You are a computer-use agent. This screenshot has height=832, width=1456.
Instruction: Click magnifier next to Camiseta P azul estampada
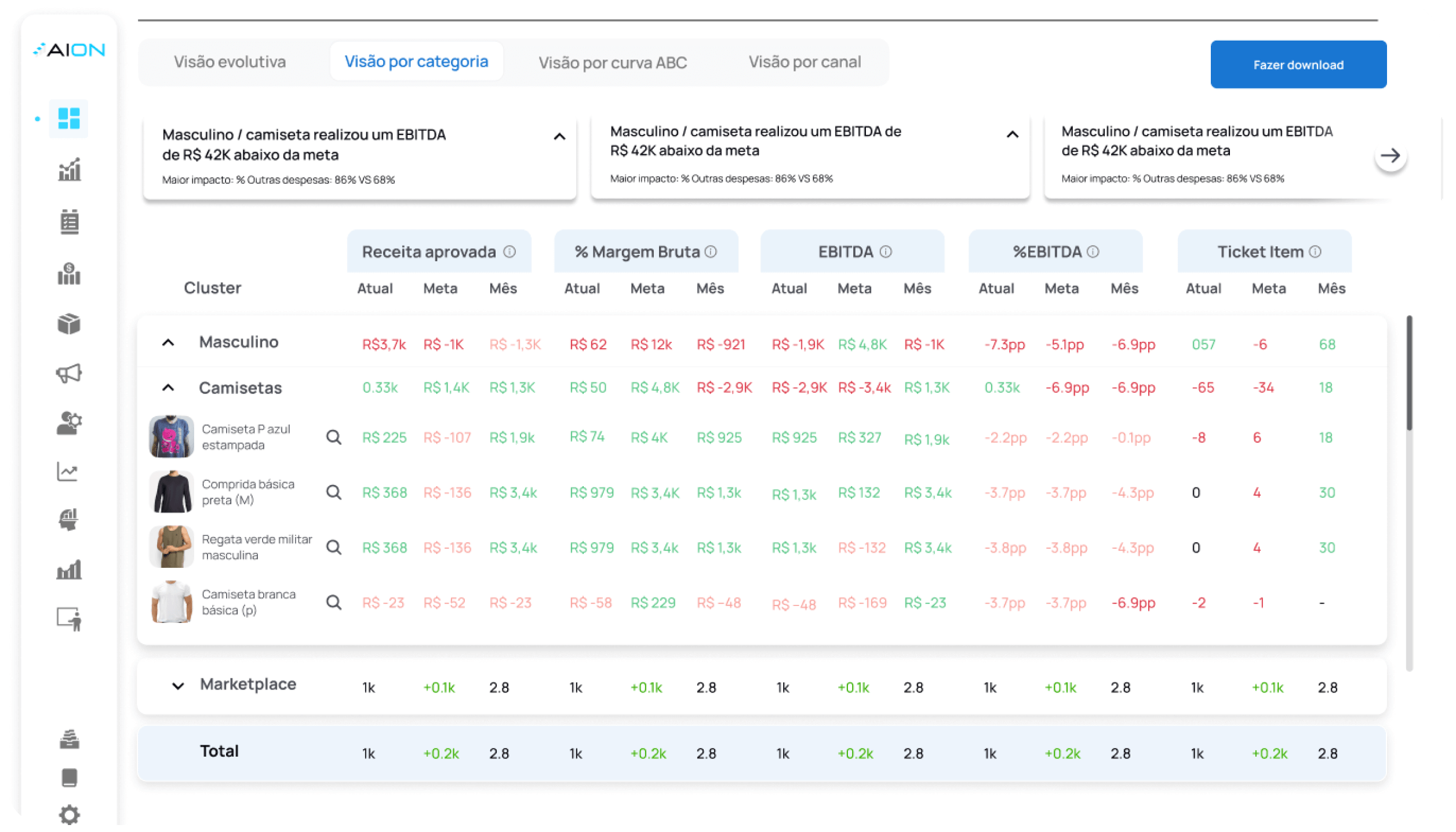[x=333, y=437]
